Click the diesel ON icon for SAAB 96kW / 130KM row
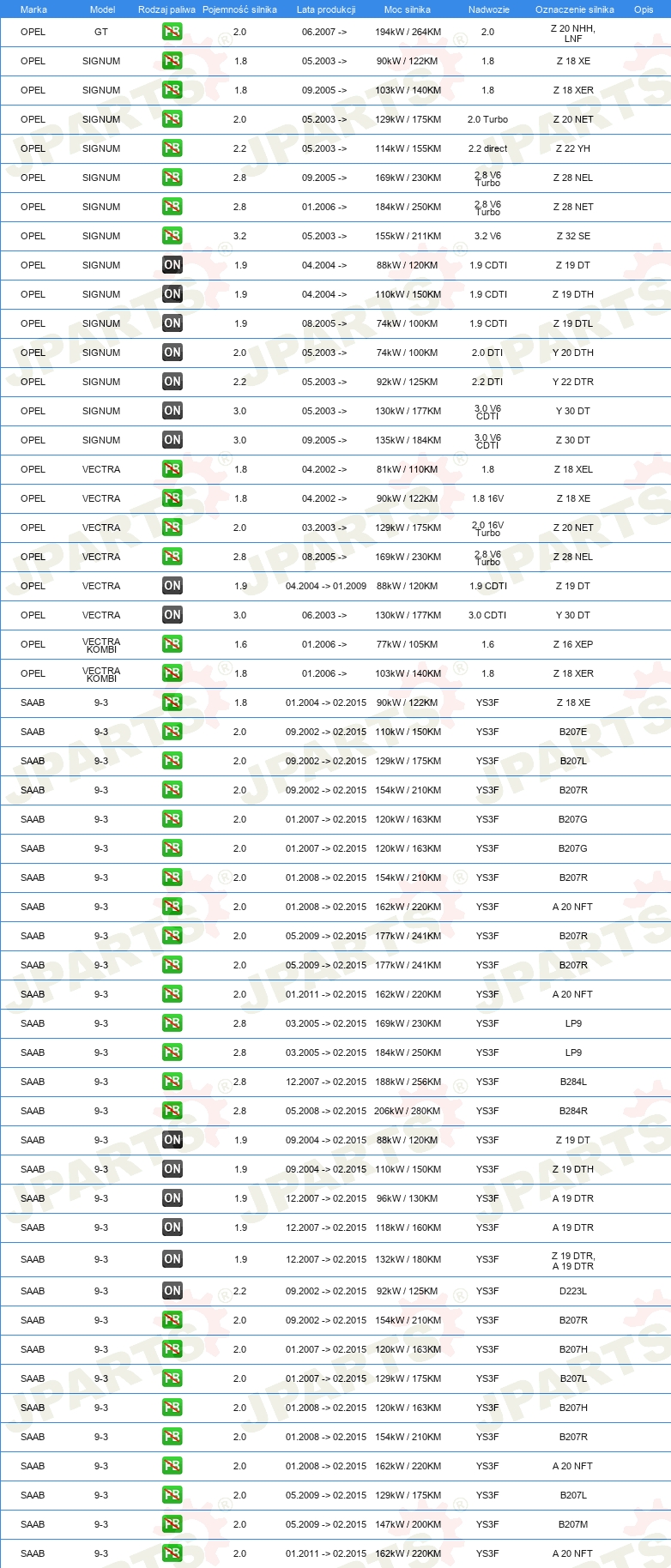This screenshot has width=671, height=1568. tap(172, 1198)
